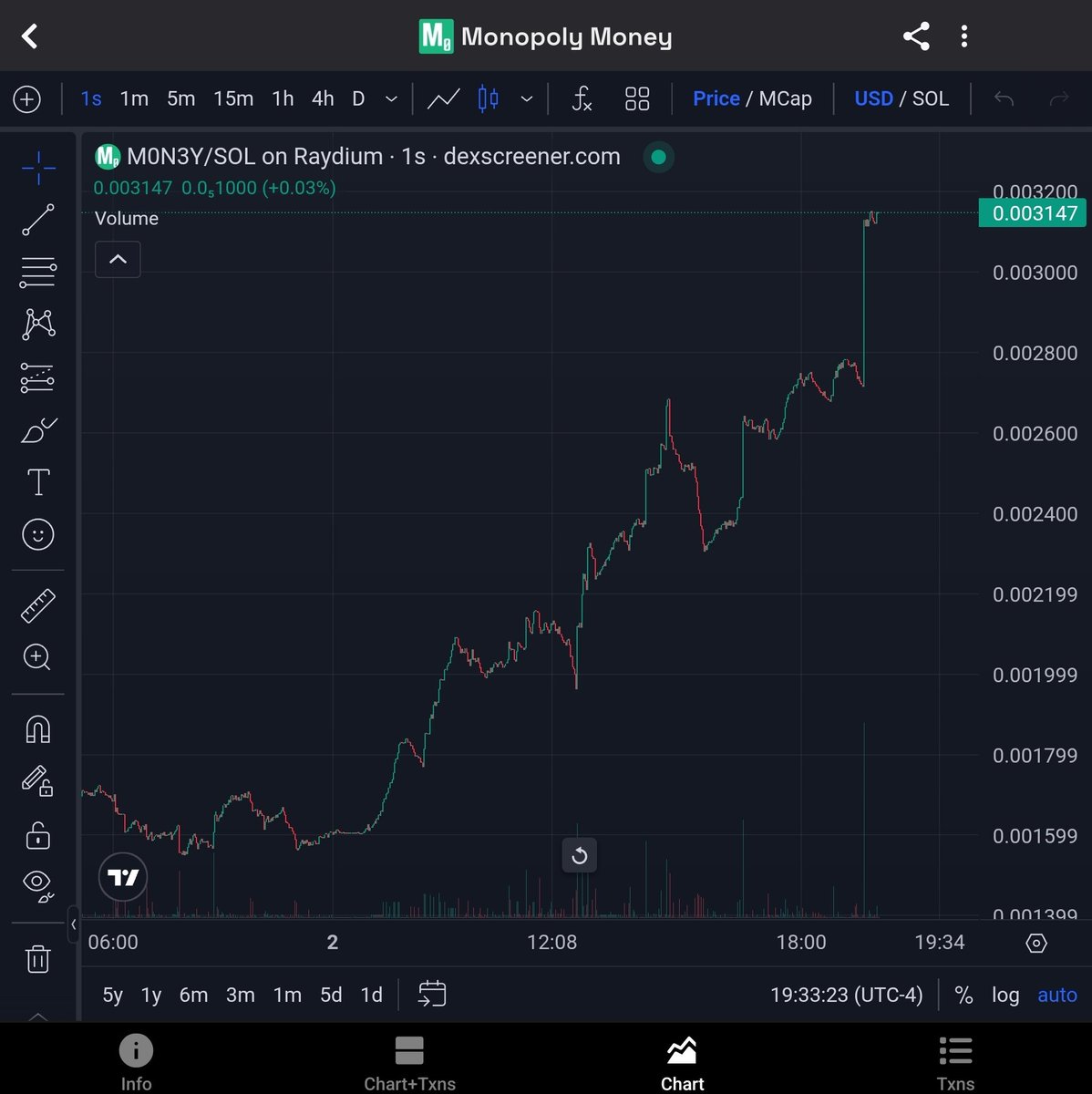
Task: Select the line chart style icon
Action: click(444, 98)
